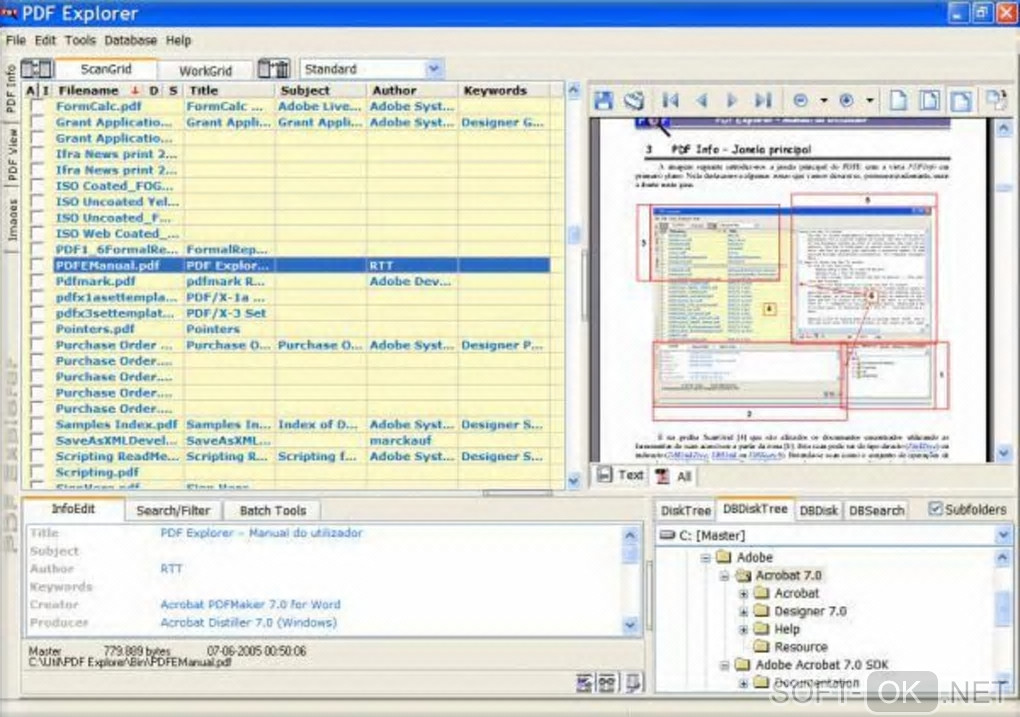Select the Images side tab

[12, 220]
